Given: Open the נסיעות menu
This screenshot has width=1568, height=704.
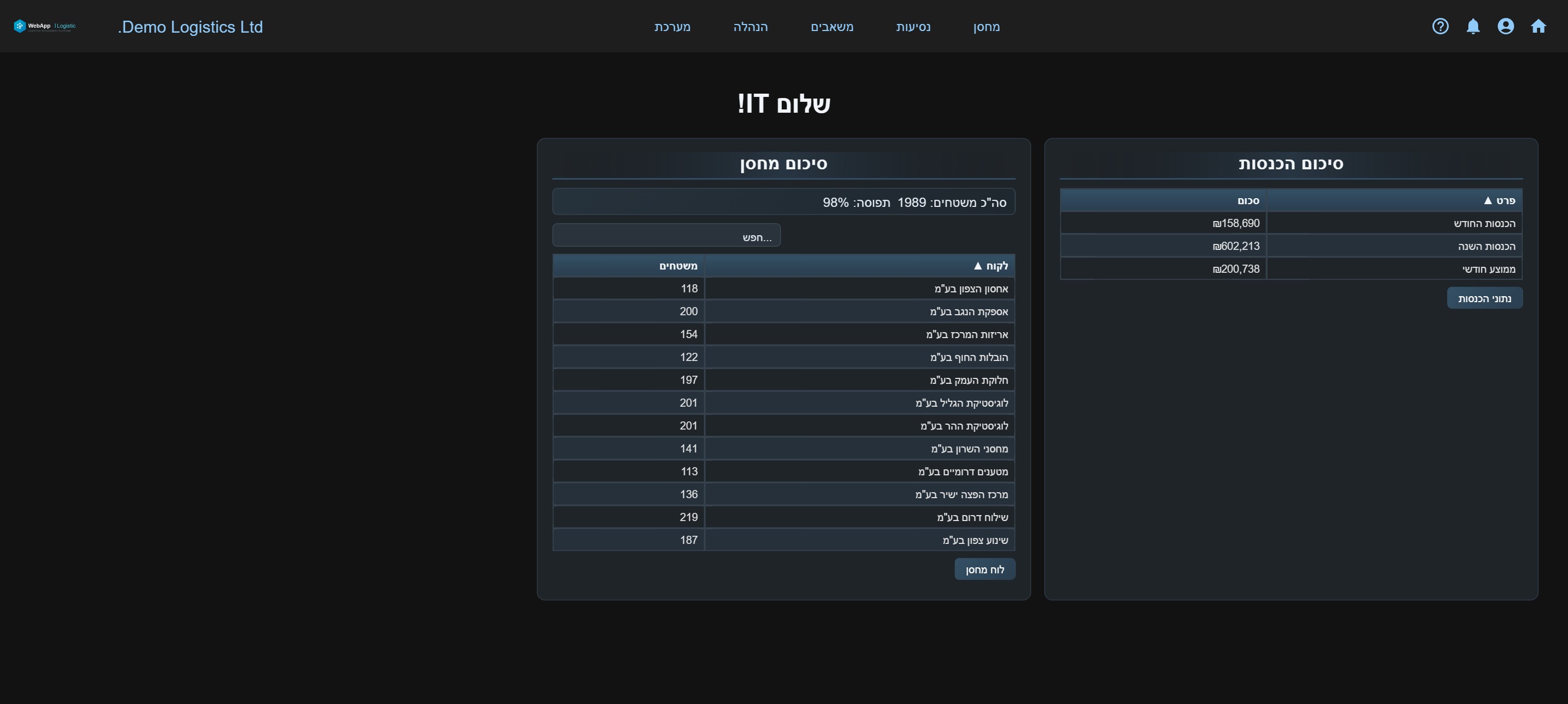Looking at the screenshot, I should point(913,27).
